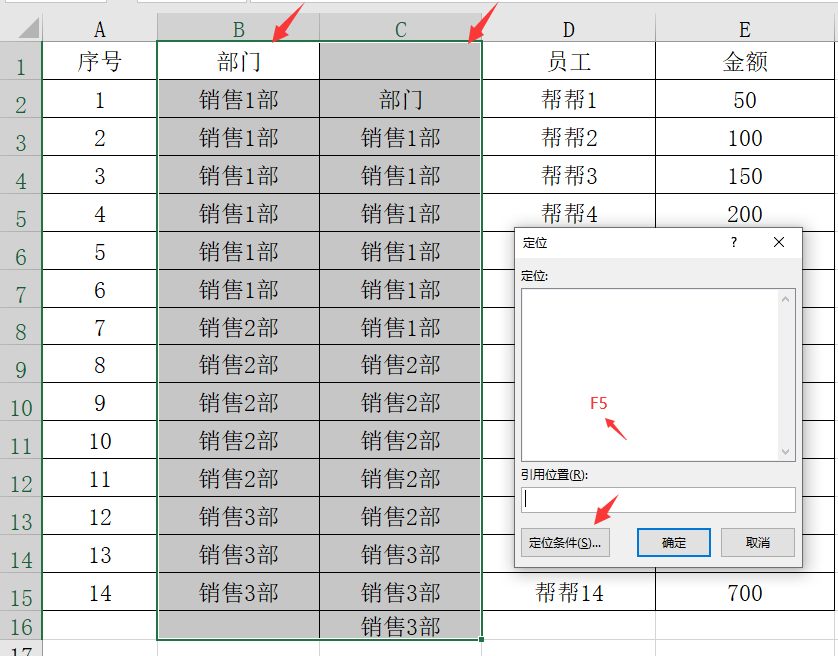
Task: Select row 5 header
Action: 21,213
